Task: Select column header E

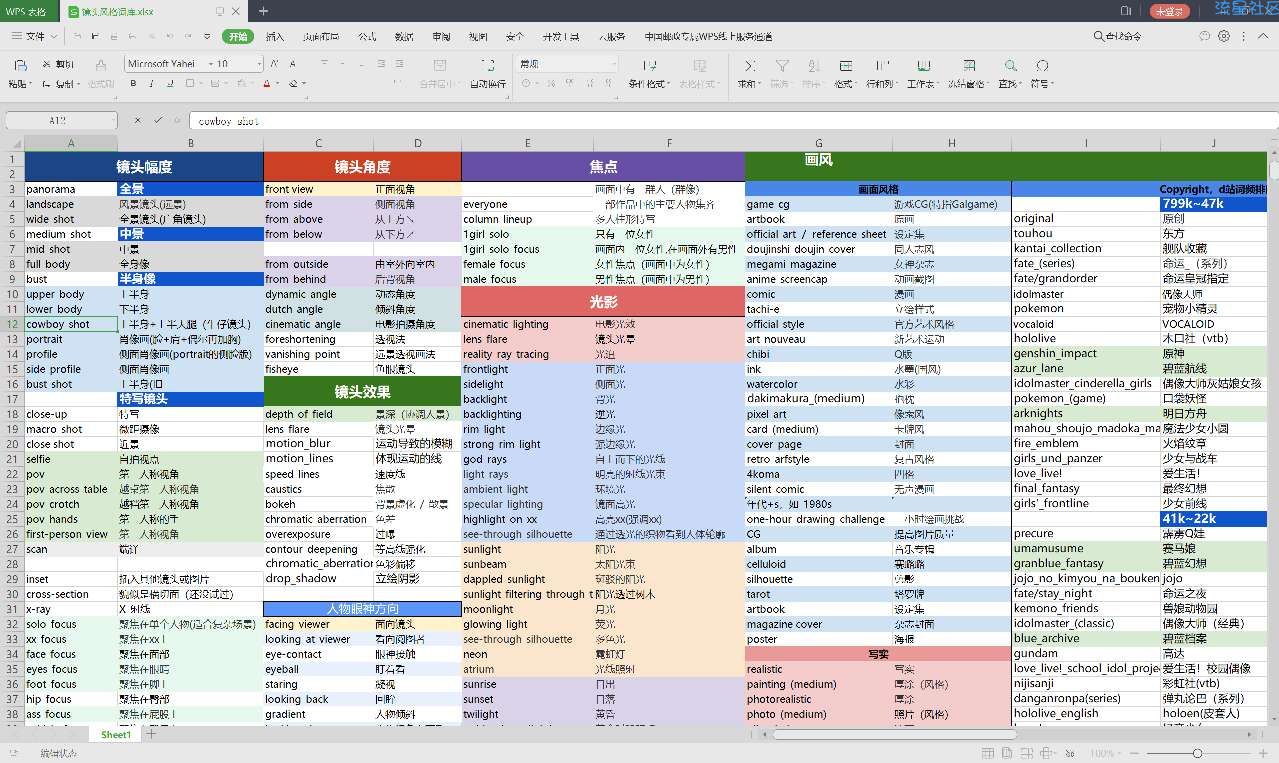Action: pyautogui.click(x=527, y=143)
